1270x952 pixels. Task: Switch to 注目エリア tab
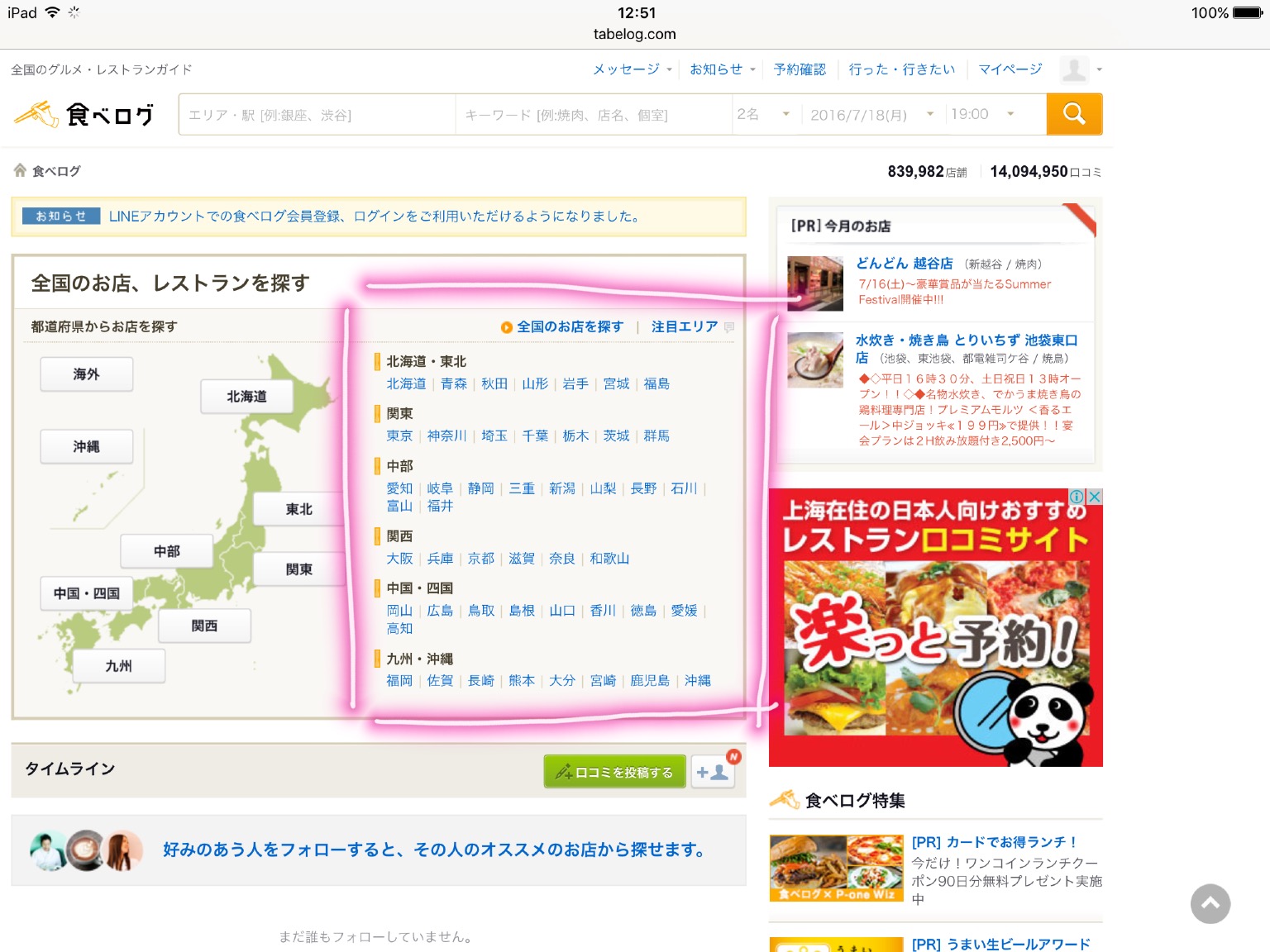click(x=685, y=326)
